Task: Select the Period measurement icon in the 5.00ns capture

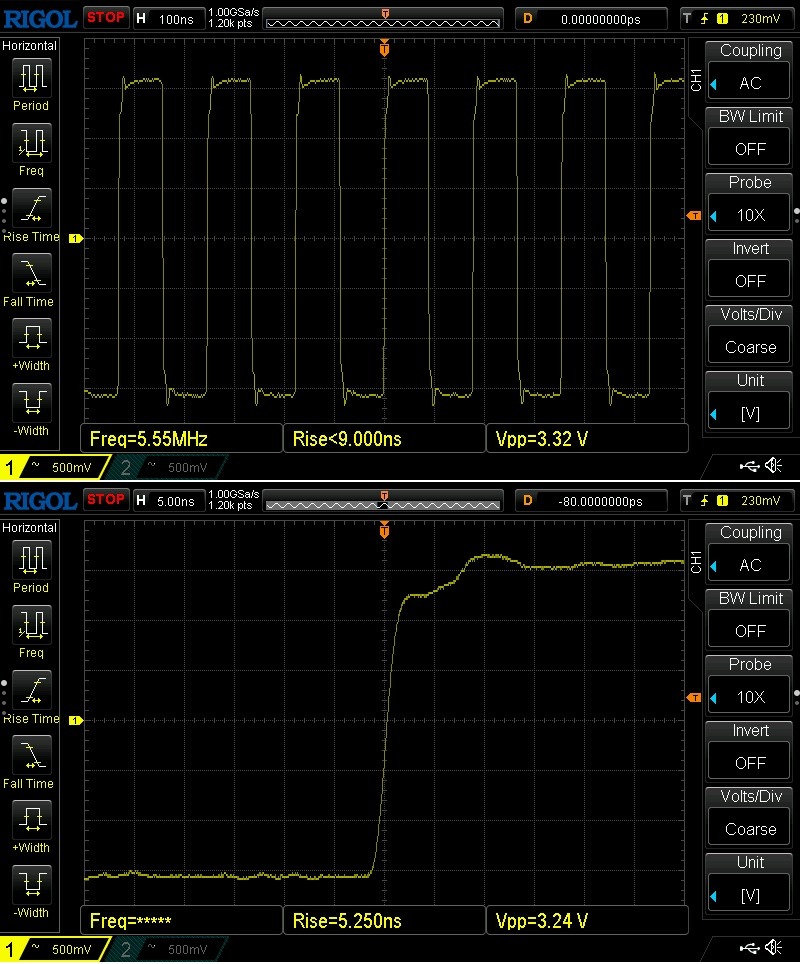Action: pos(32,560)
